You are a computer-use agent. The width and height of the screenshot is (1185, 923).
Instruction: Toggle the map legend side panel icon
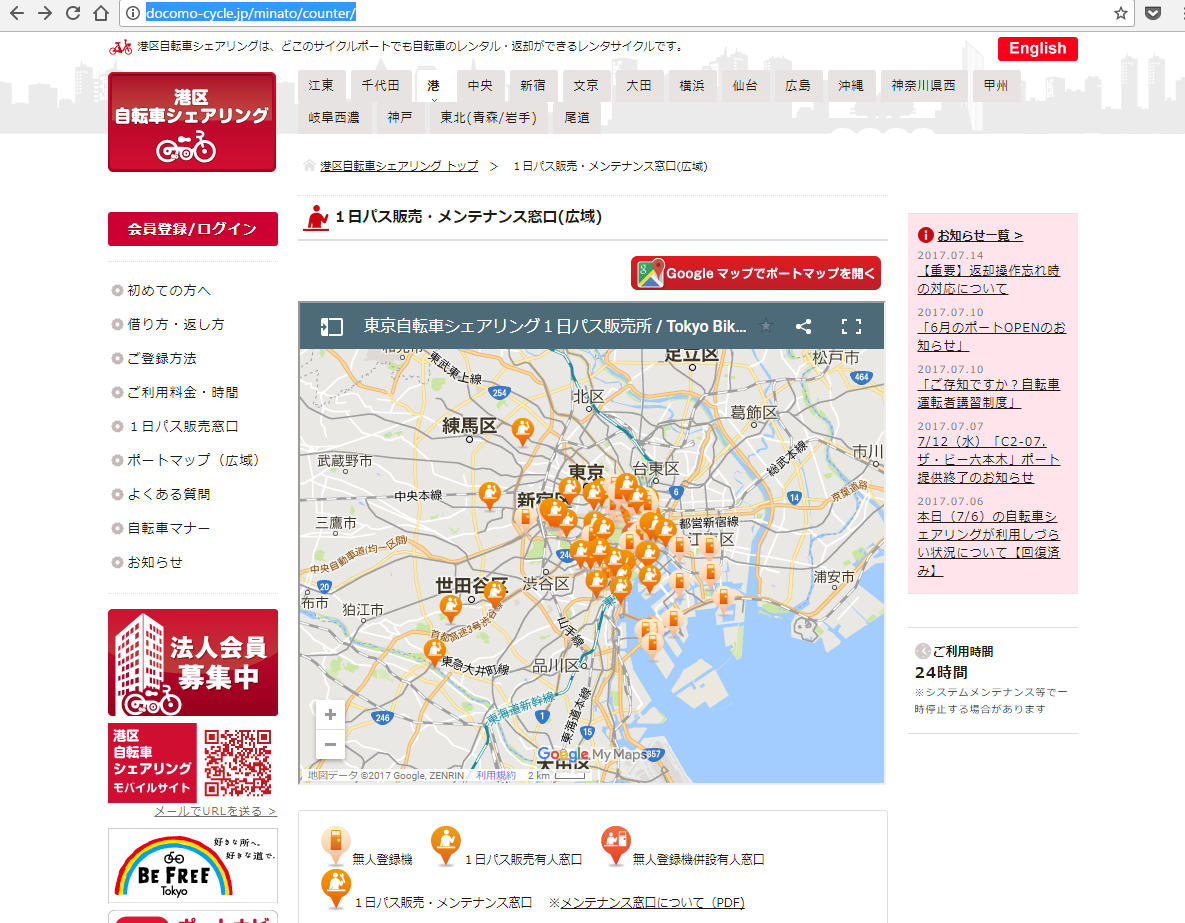pos(331,327)
